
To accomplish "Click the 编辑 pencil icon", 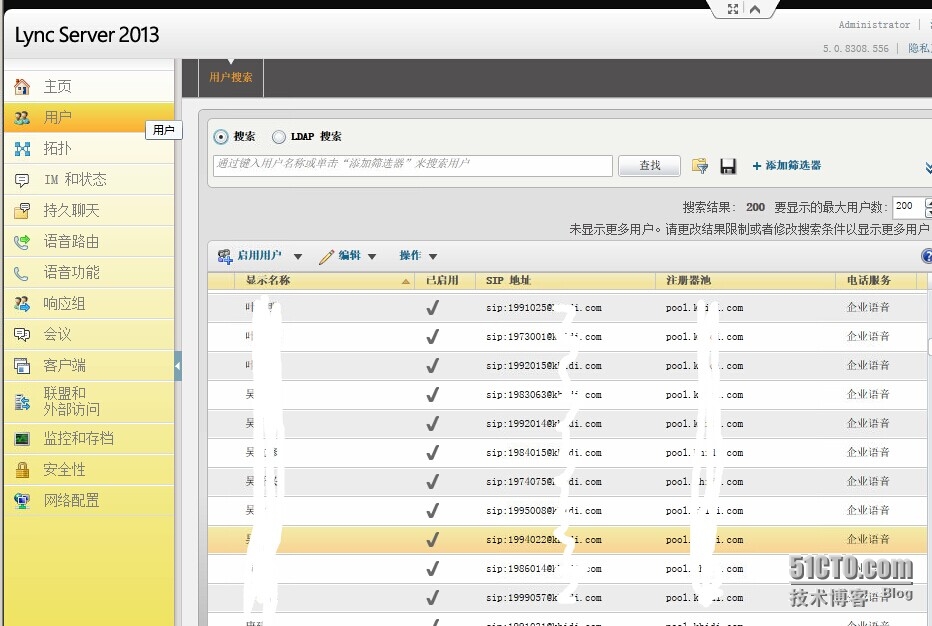I will tap(326, 256).
